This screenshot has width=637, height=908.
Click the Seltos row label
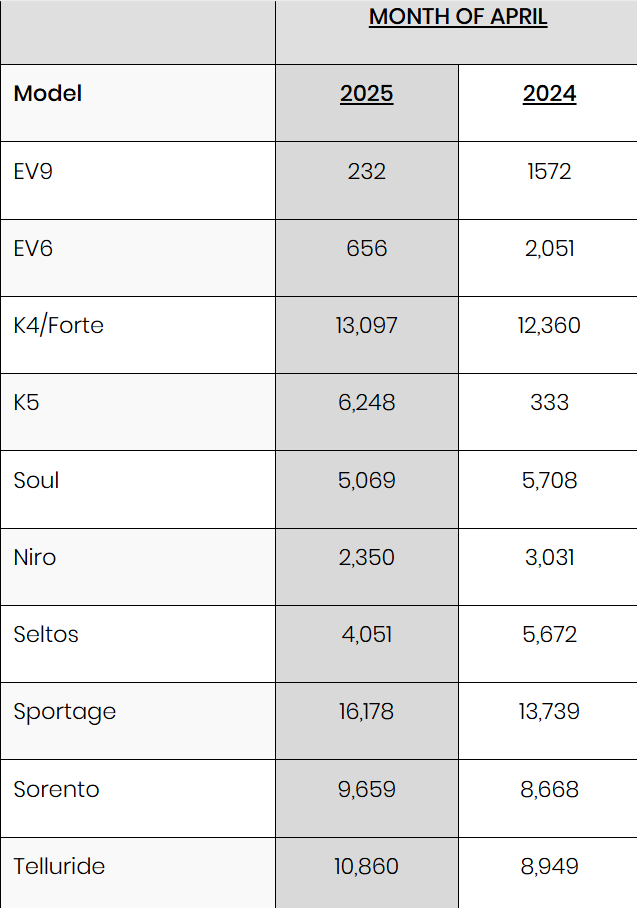[x=46, y=634]
